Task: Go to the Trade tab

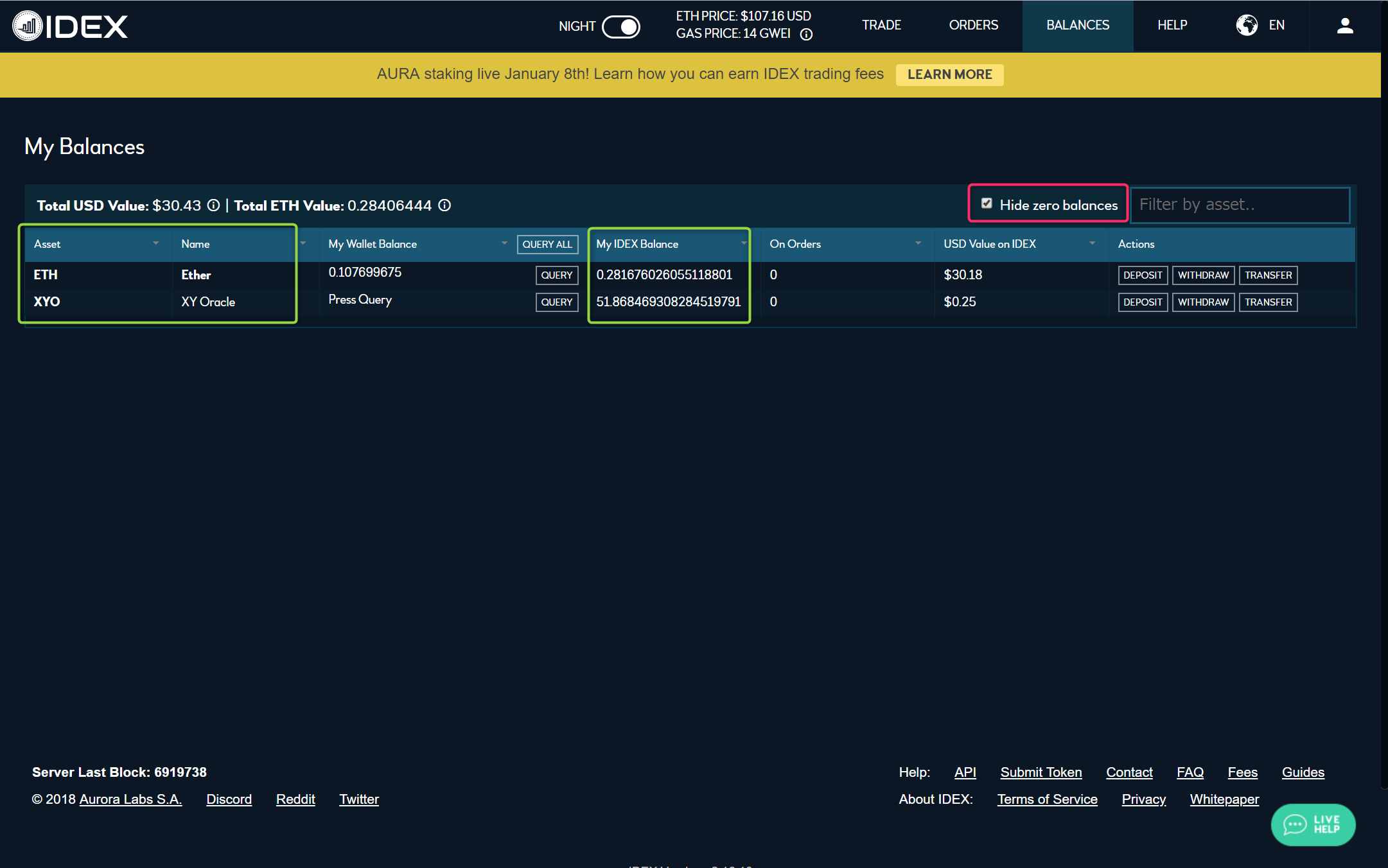Action: tap(881, 25)
